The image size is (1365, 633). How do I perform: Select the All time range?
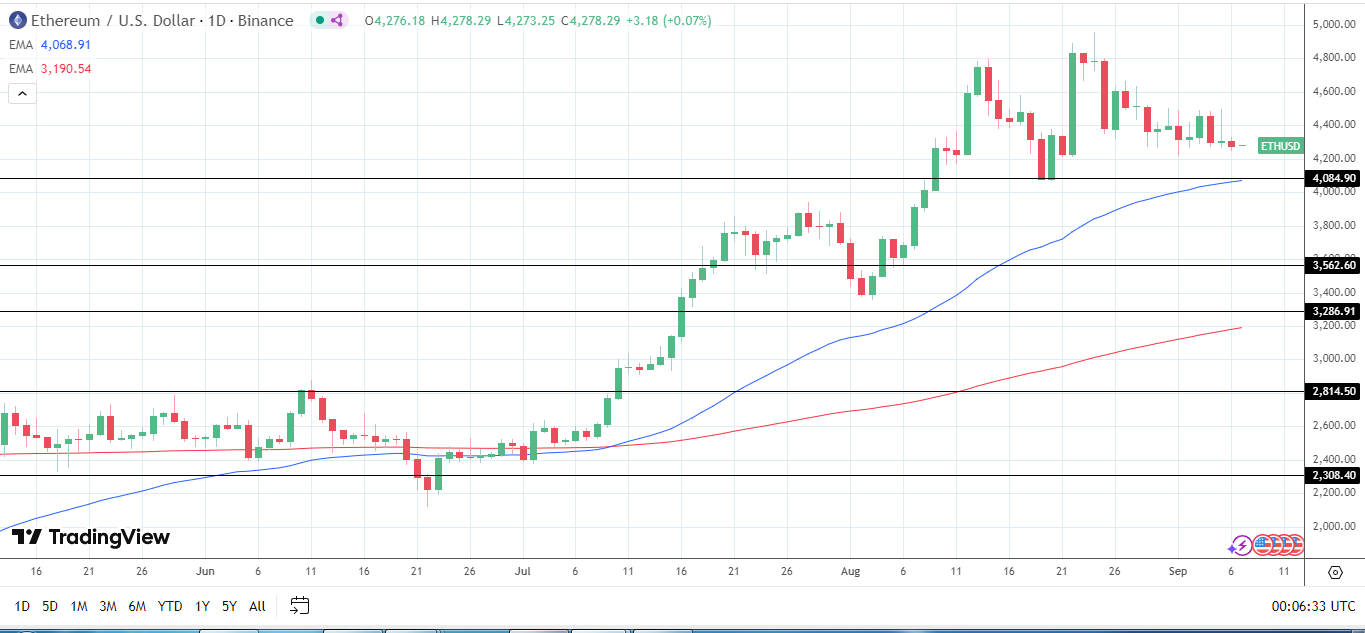[257, 606]
